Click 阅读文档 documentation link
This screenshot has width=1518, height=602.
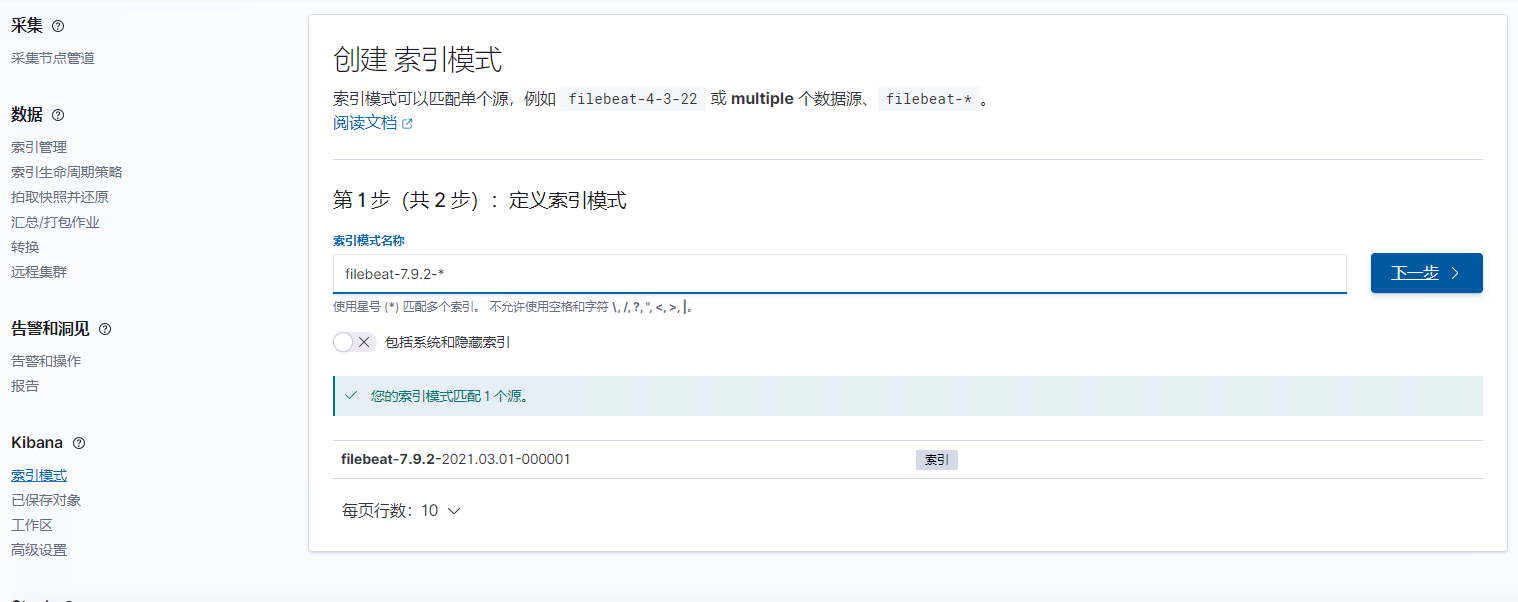[365, 123]
